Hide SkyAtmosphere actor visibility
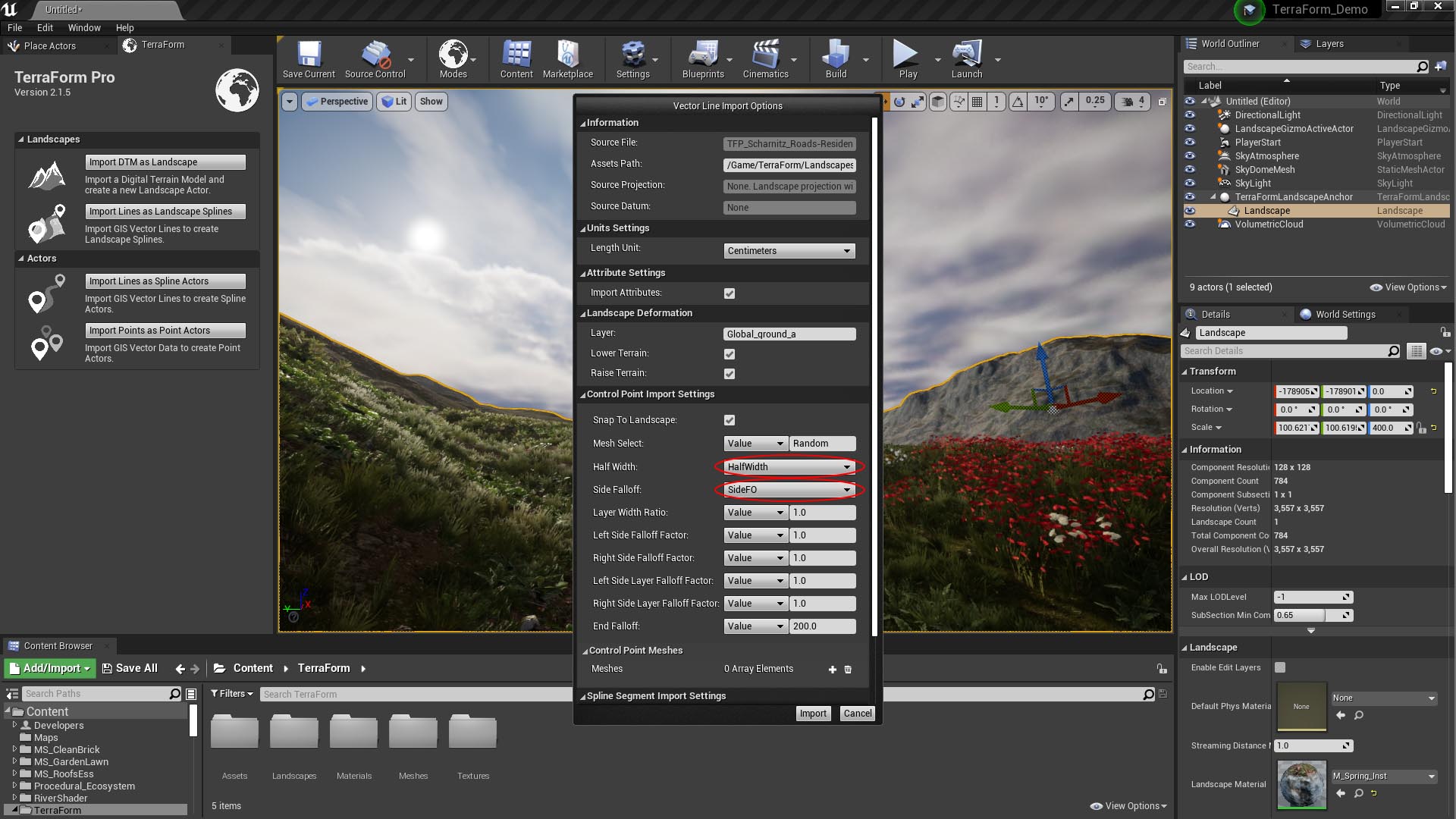The image size is (1456, 819). tap(1190, 156)
